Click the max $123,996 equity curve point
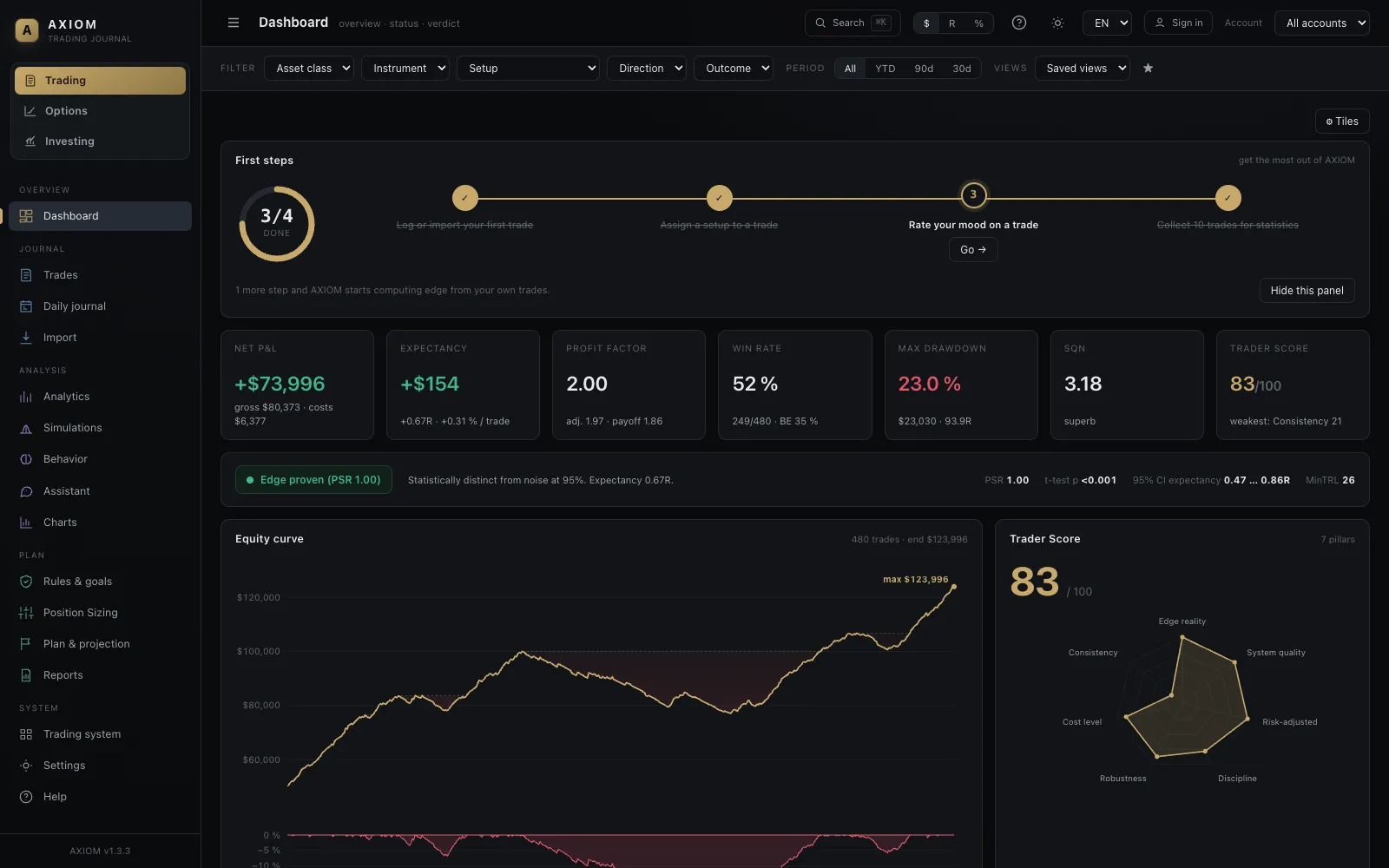Viewport: 1389px width, 868px height. [x=954, y=588]
